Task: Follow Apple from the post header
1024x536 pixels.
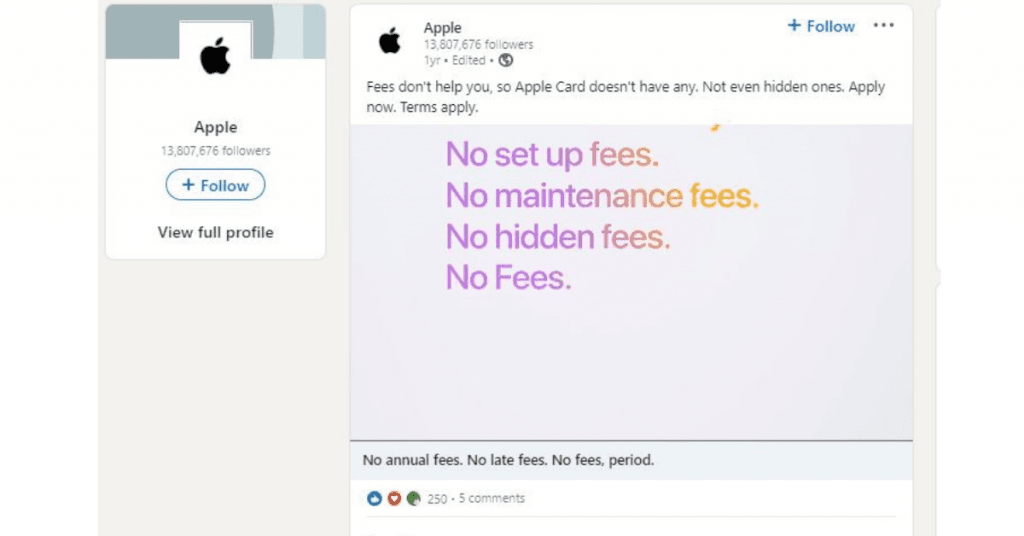Action: [821, 26]
